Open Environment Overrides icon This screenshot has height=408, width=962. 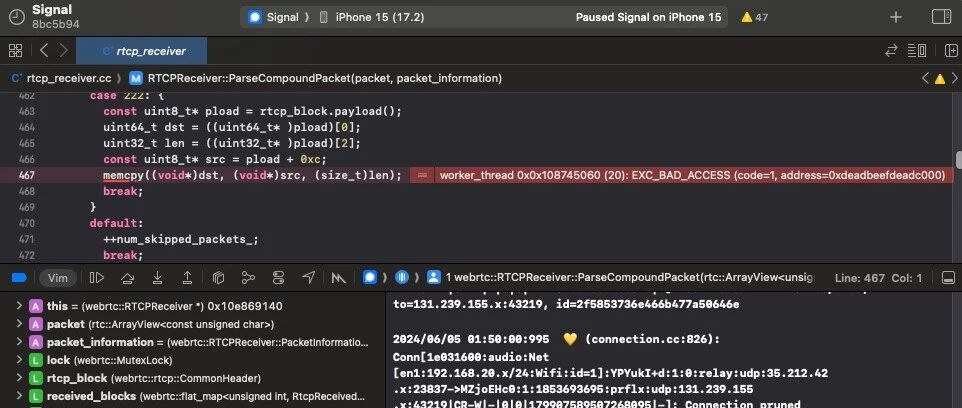coord(278,278)
